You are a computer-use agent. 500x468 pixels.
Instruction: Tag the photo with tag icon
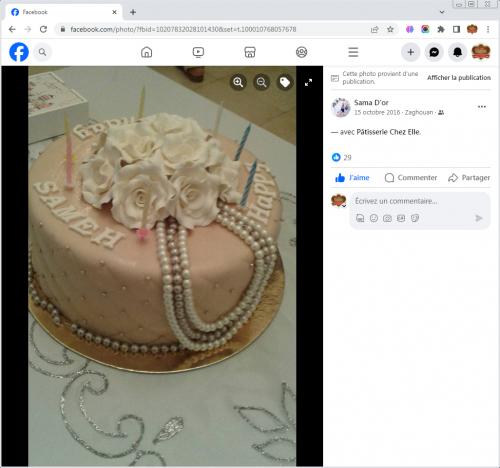tap(285, 82)
